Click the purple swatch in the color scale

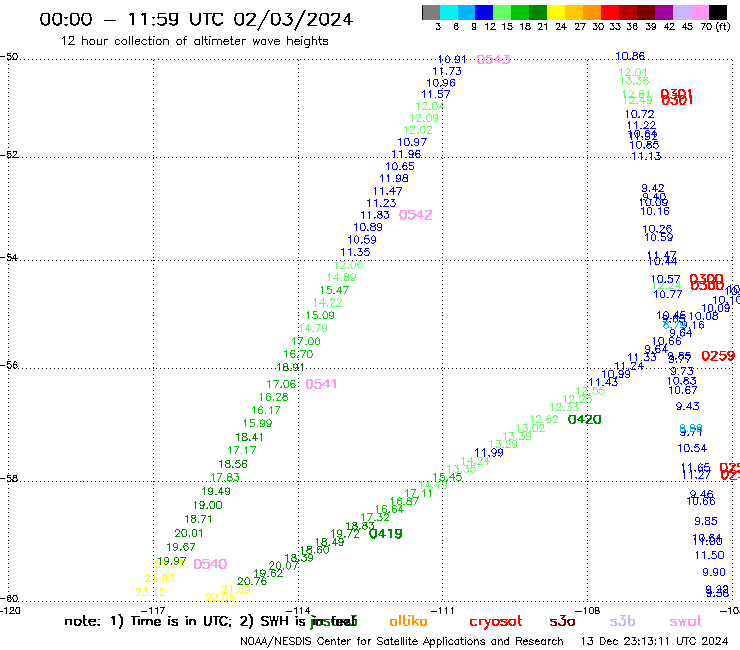pyautogui.click(x=664, y=12)
